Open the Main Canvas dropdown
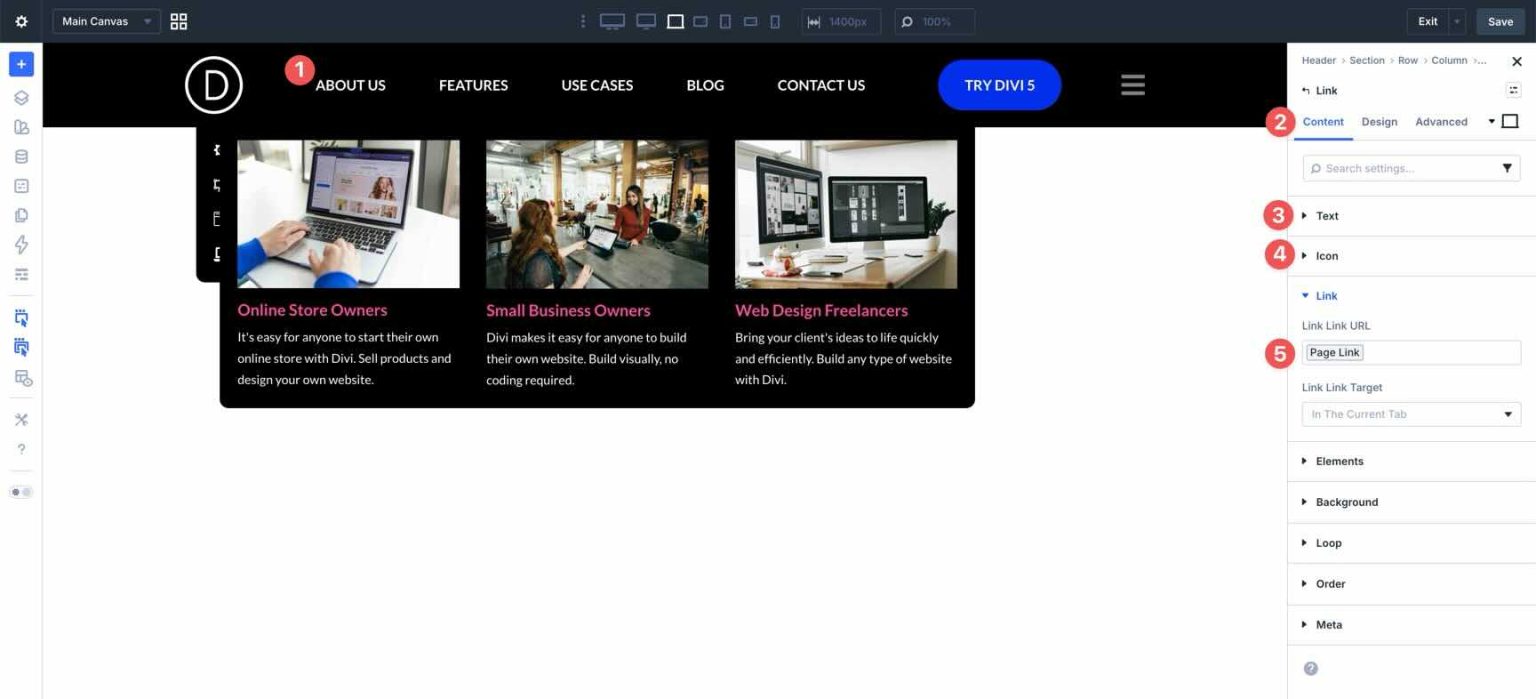Image resolution: width=1536 pixels, height=699 pixels. pos(106,21)
